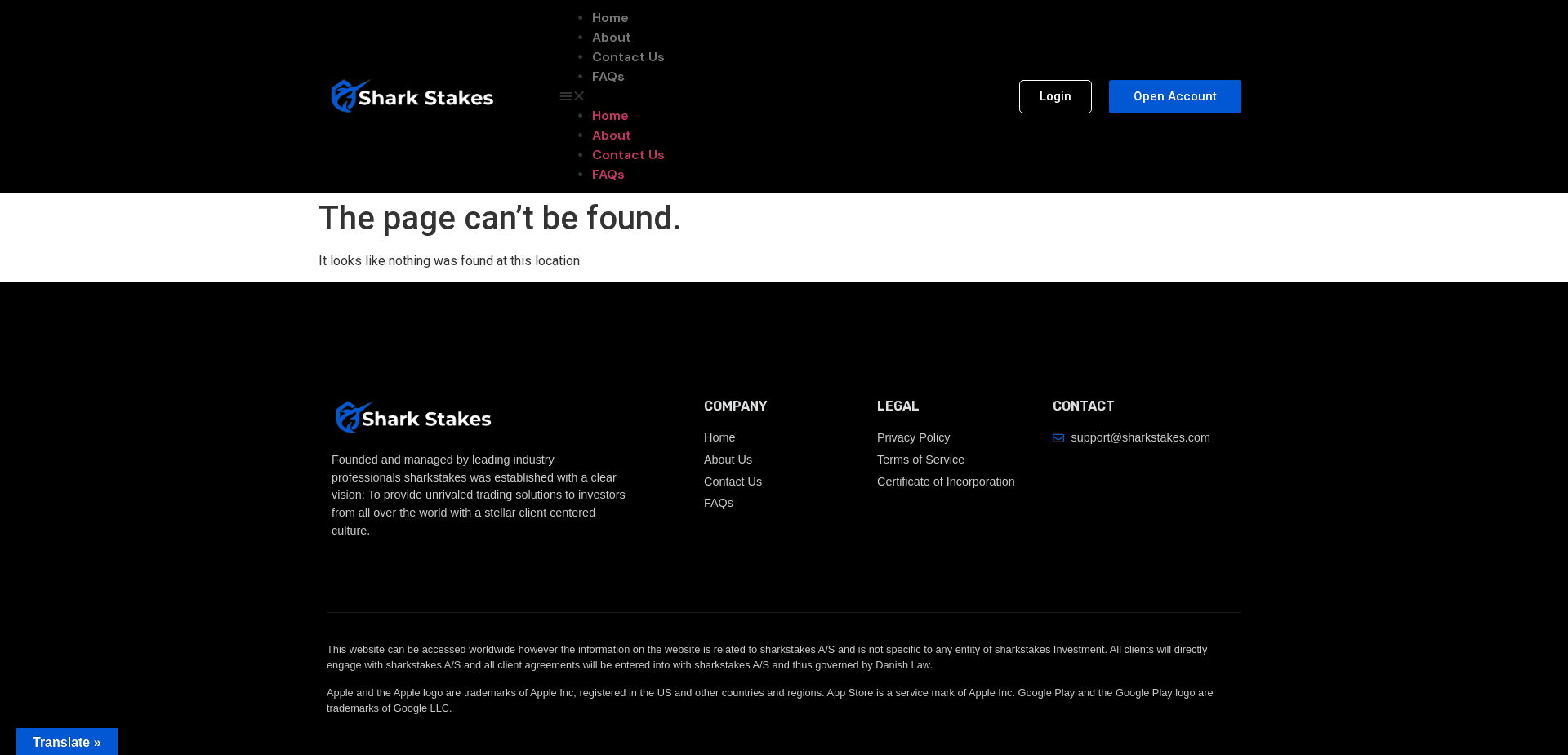Click About Us under the COMPANY section

click(728, 460)
